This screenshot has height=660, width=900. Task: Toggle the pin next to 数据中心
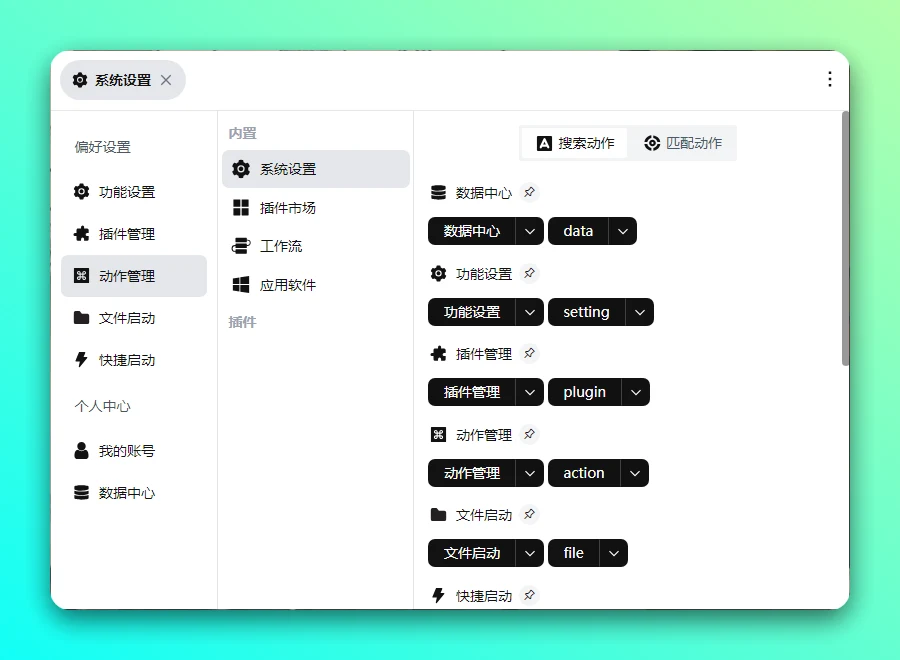pyautogui.click(x=530, y=192)
